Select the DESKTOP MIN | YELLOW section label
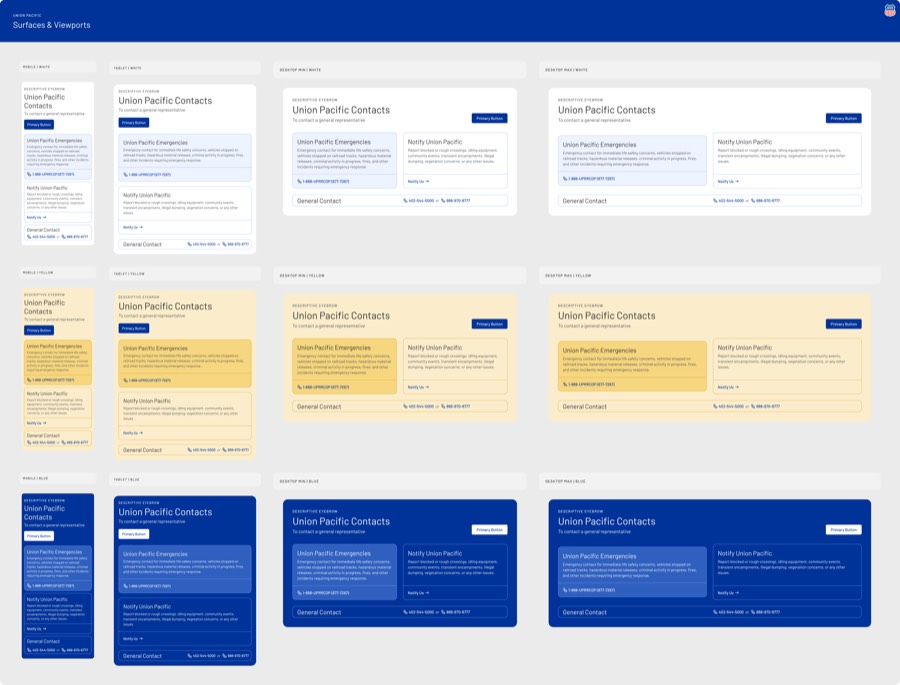900x685 pixels. coord(302,276)
